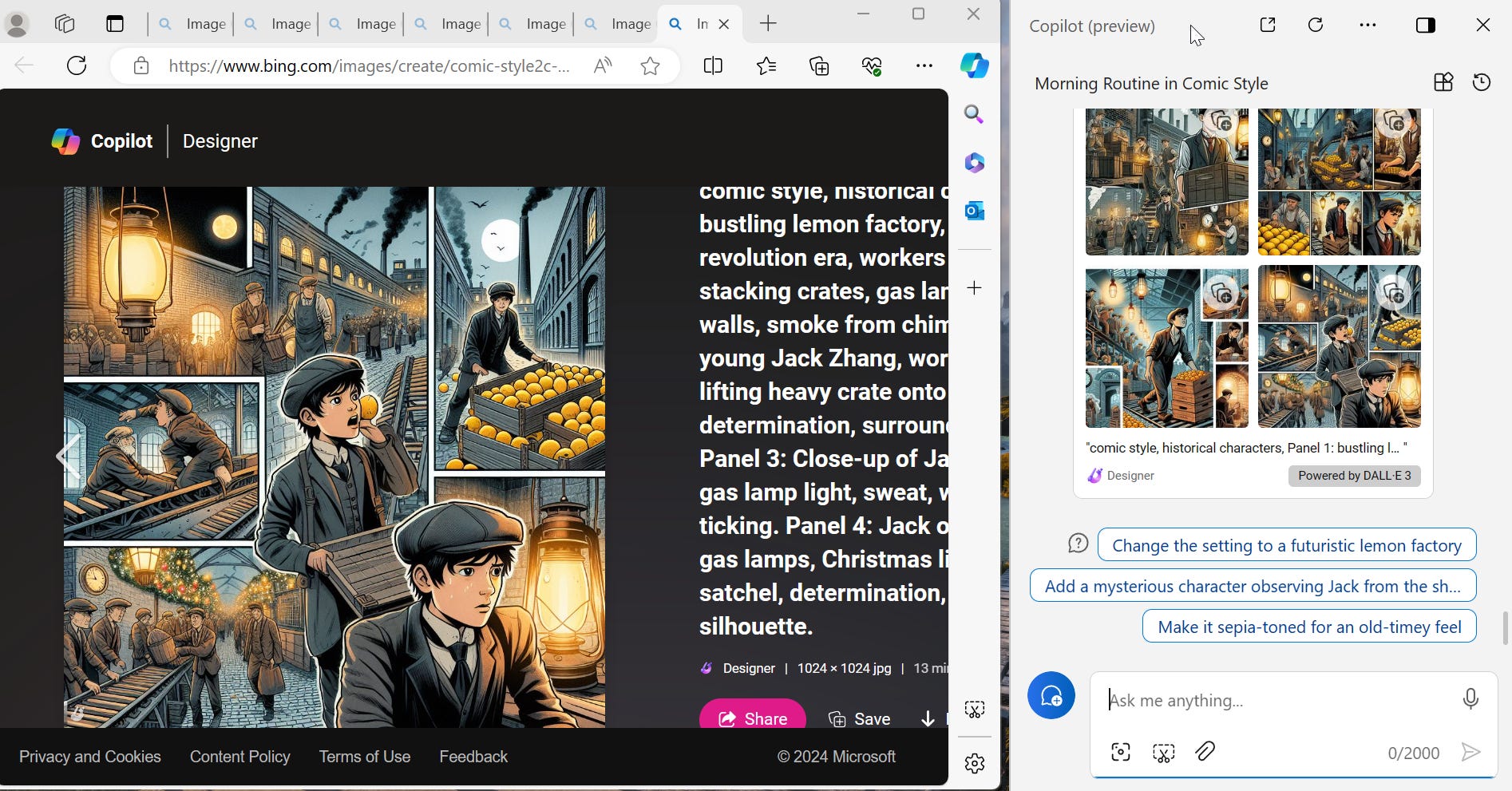Switch to the third Image tab

[362, 24]
